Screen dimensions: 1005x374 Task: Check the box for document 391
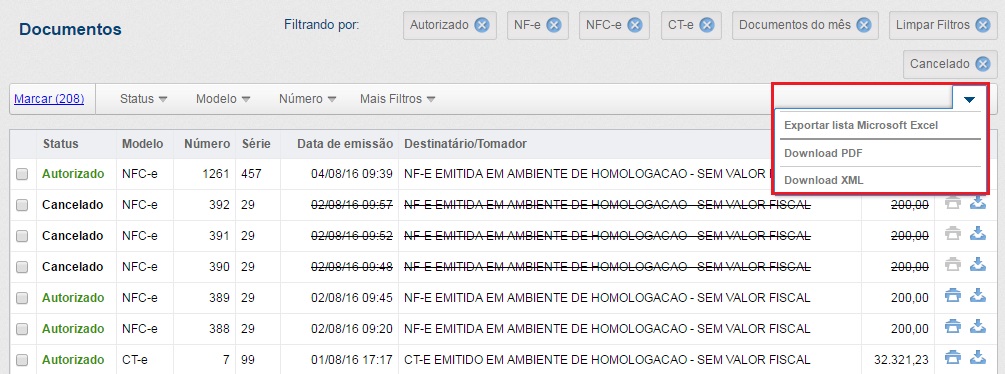(22, 236)
